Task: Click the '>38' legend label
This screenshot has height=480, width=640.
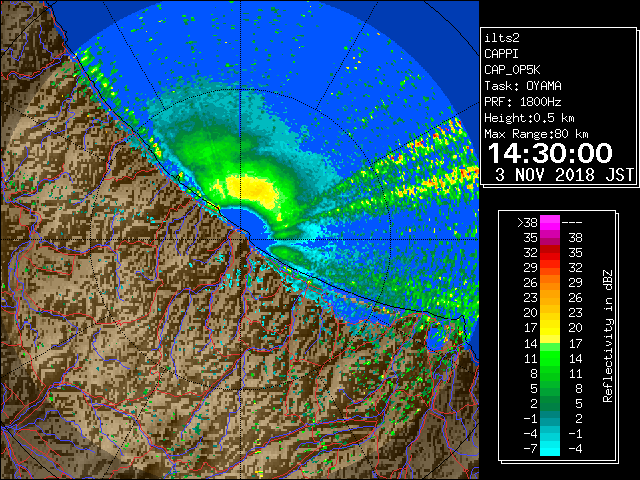Action: [527, 223]
